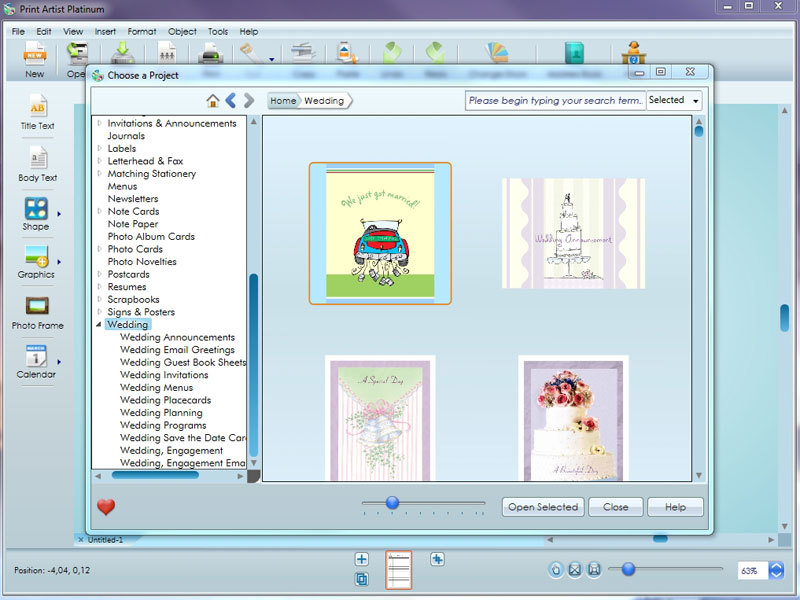
Task: Click the printer toolbar icon
Action: [x=210, y=53]
